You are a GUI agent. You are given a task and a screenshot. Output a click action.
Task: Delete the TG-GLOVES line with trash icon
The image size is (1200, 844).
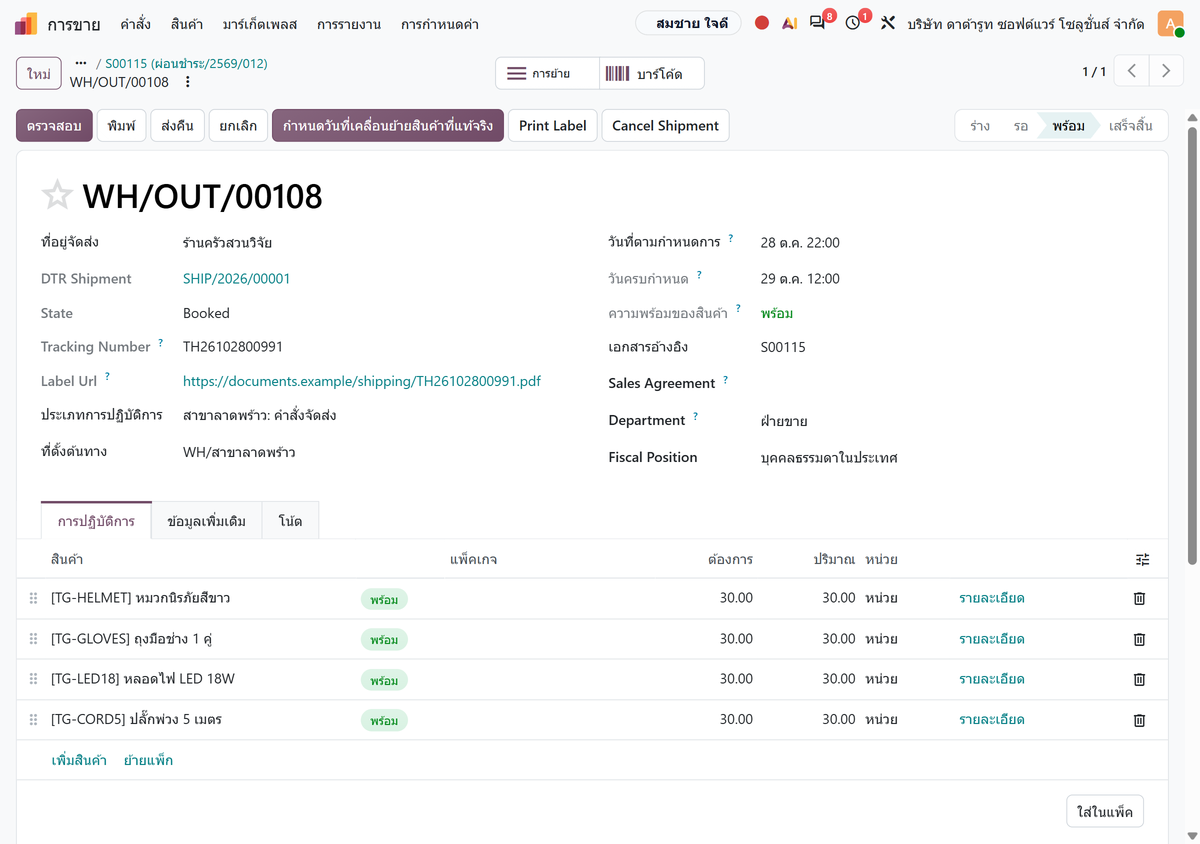1139,639
